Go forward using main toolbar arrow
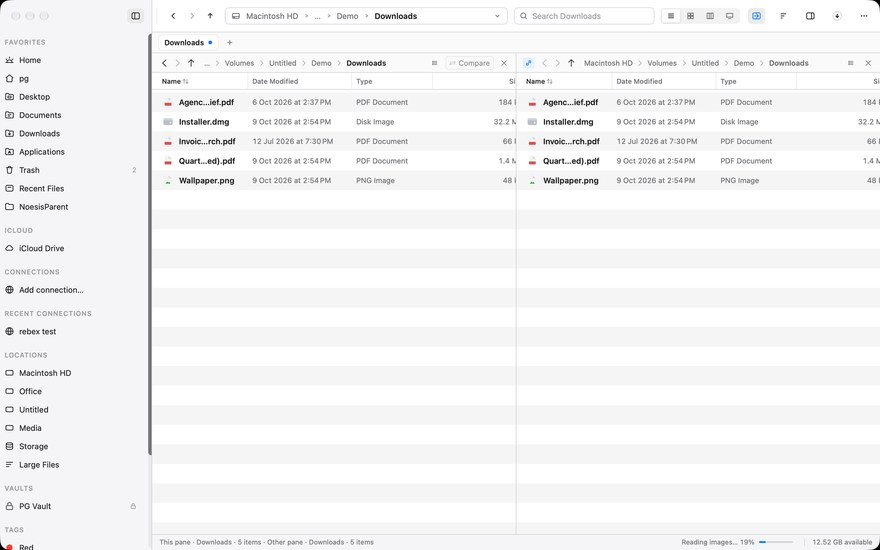Viewport: 880px width, 550px height. point(192,16)
